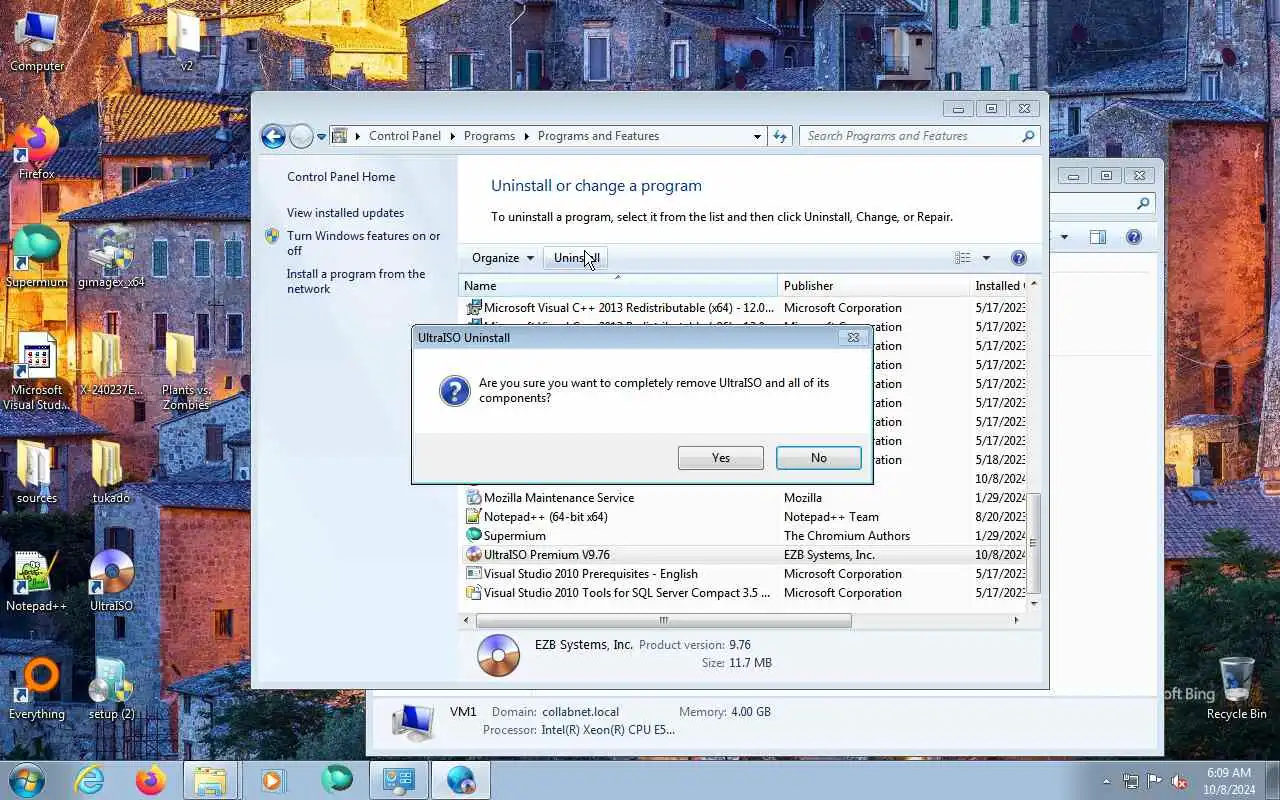The image size is (1280, 800).
Task: Click Microsoft Visual Studio desktop shortcut
Action: tap(37, 372)
